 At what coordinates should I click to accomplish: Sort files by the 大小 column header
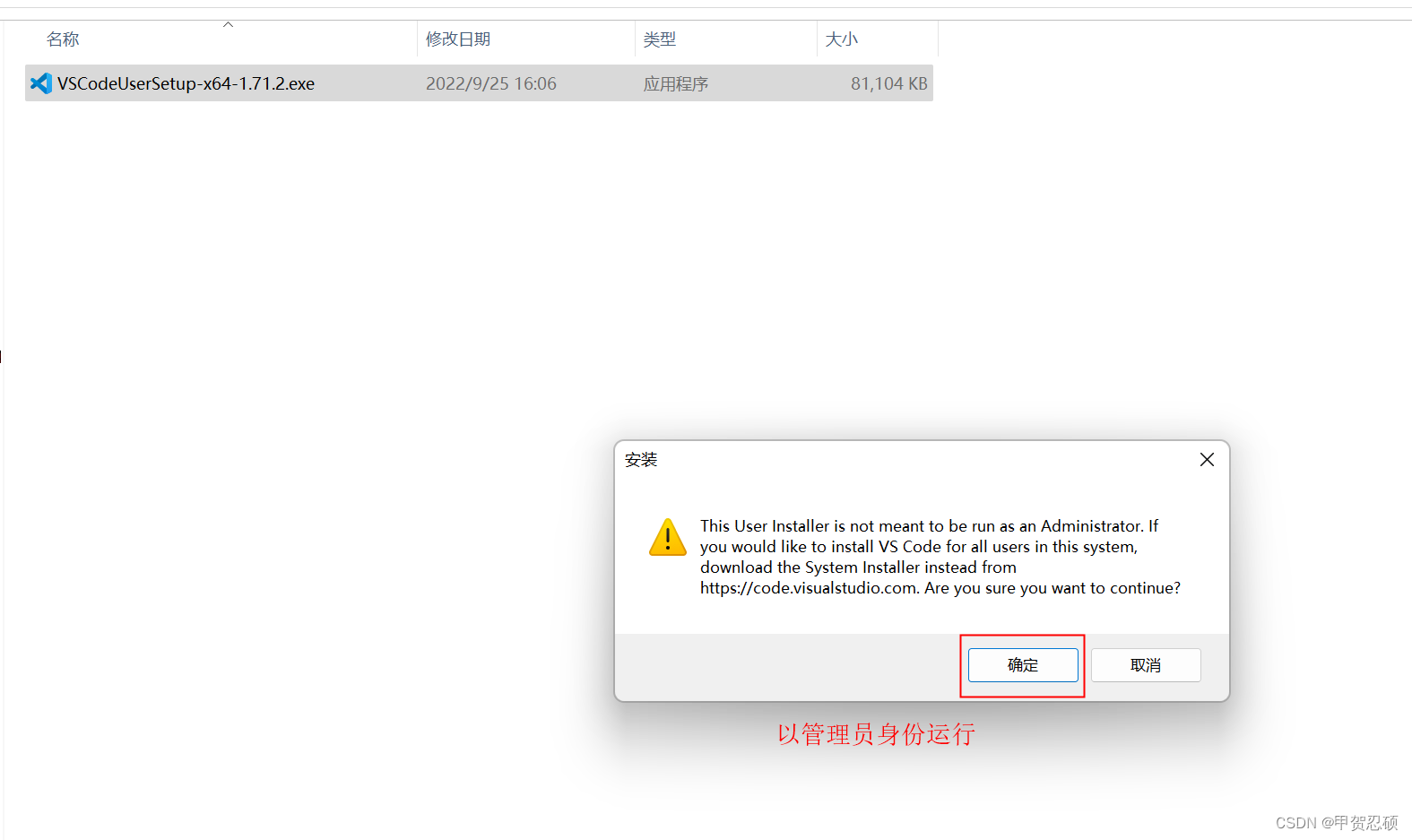pos(841,39)
